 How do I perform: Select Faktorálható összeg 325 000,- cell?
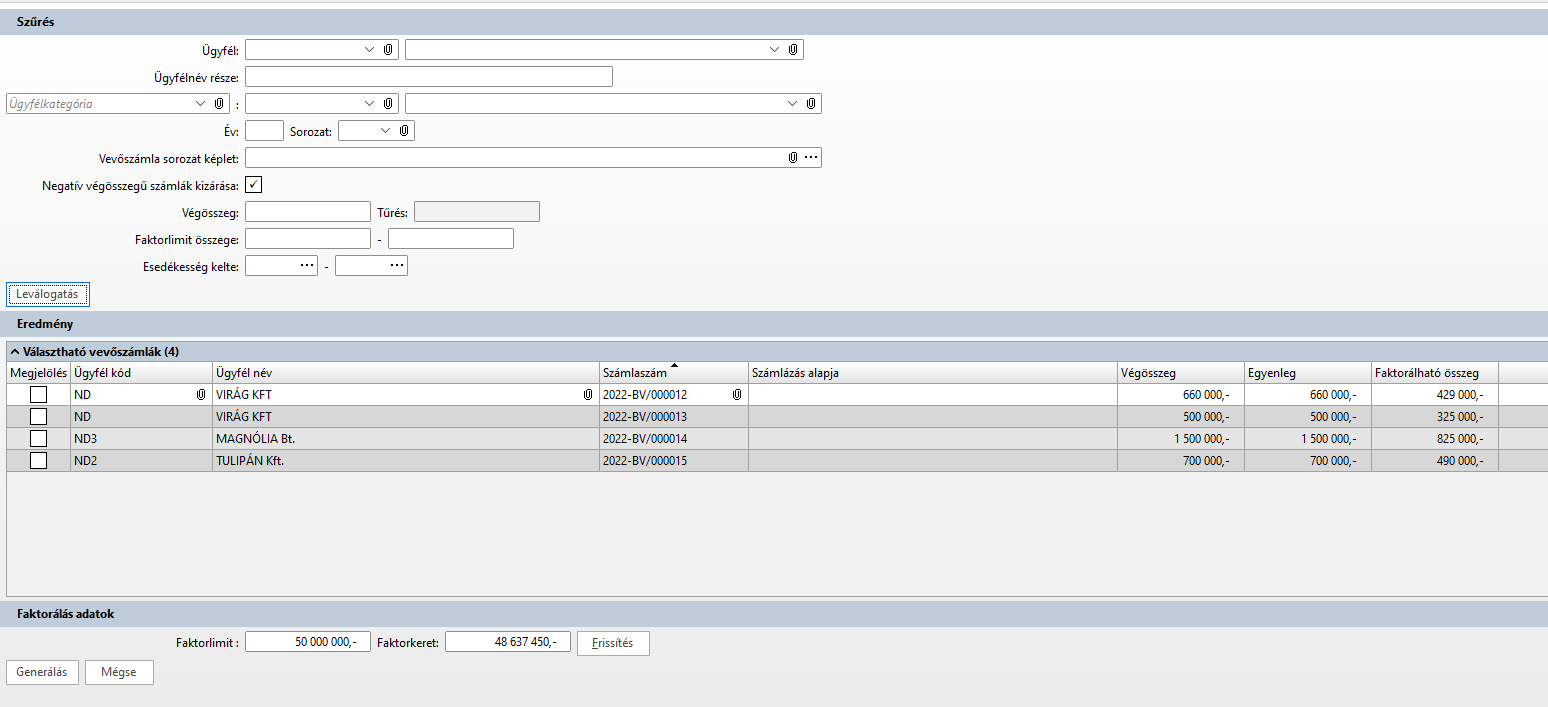pyautogui.click(x=1435, y=417)
